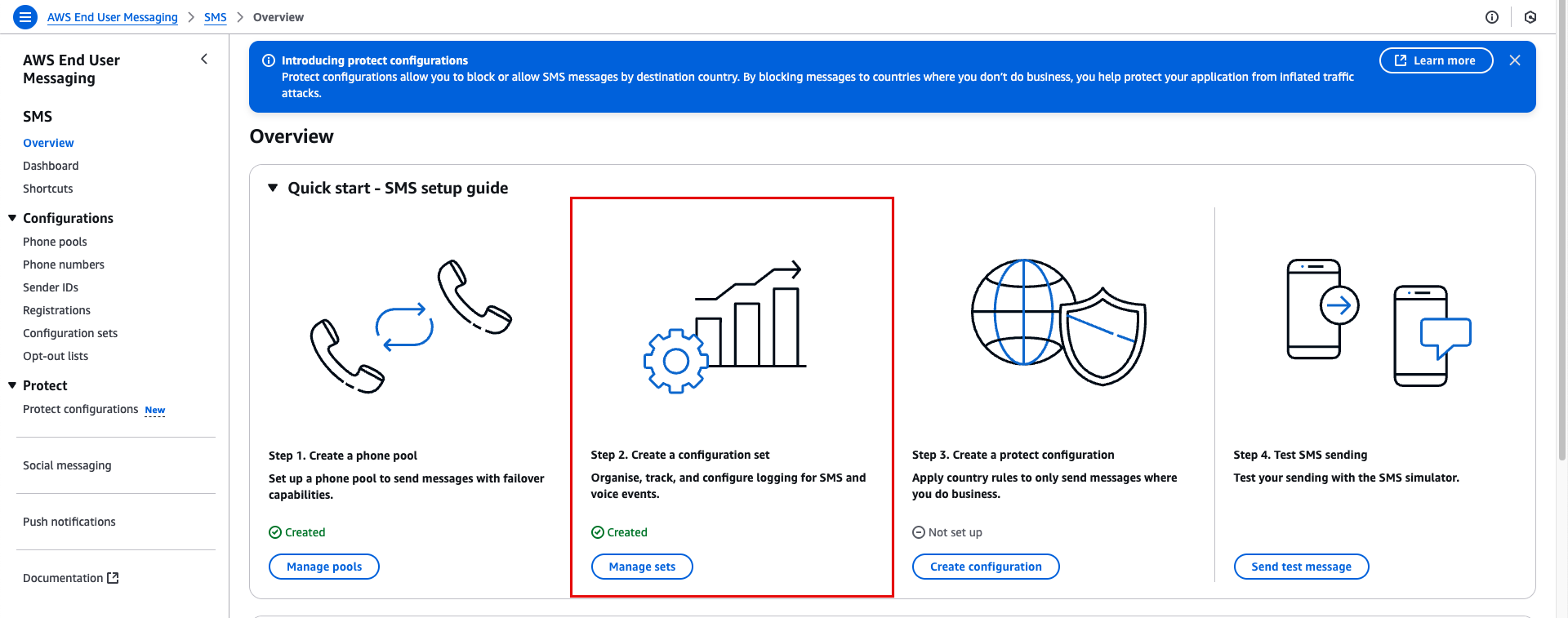Open Protect configurations in the sidebar
This screenshot has width=1568, height=618.
[x=80, y=409]
